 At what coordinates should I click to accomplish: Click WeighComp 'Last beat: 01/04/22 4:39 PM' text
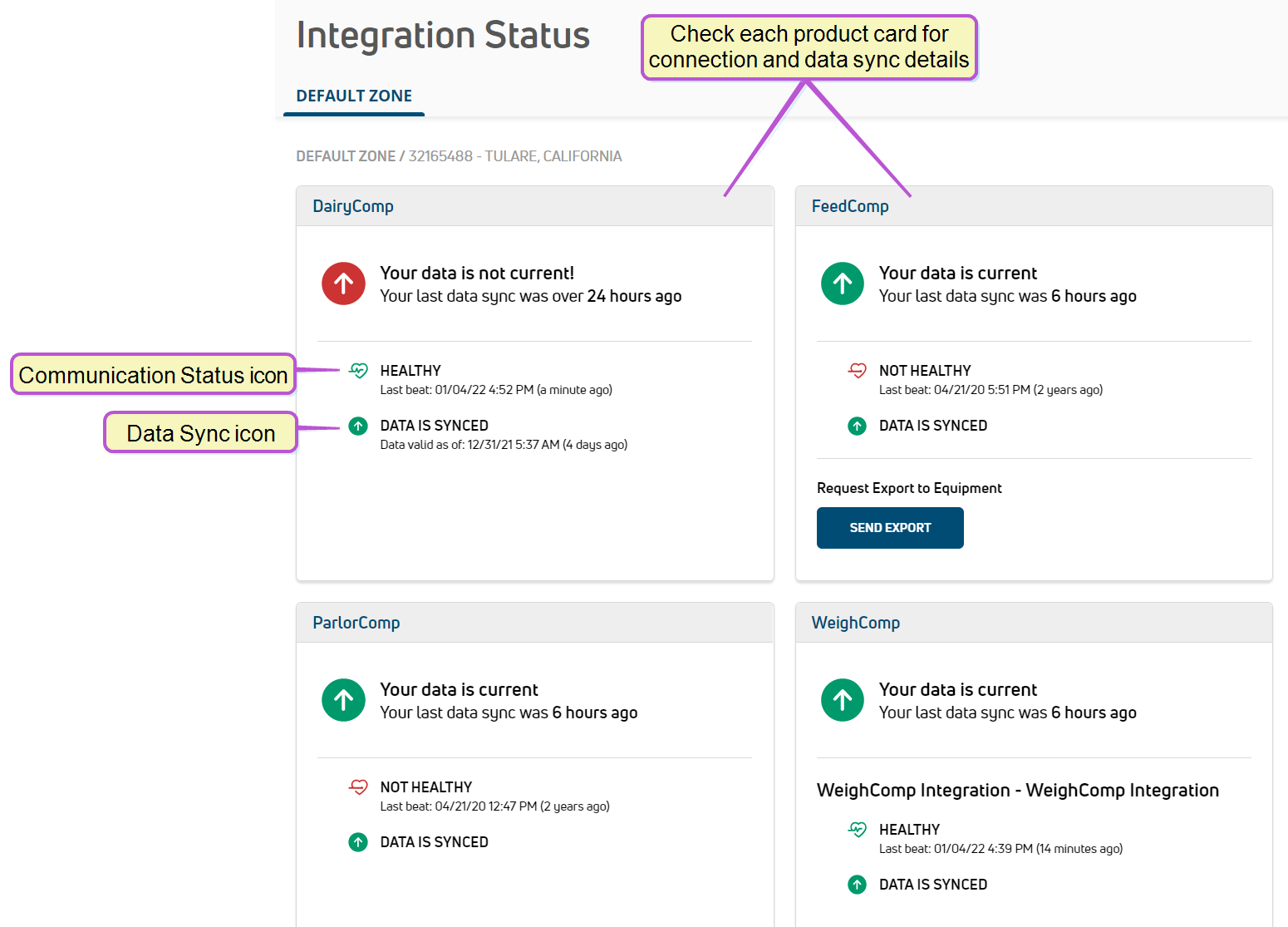(1001, 849)
